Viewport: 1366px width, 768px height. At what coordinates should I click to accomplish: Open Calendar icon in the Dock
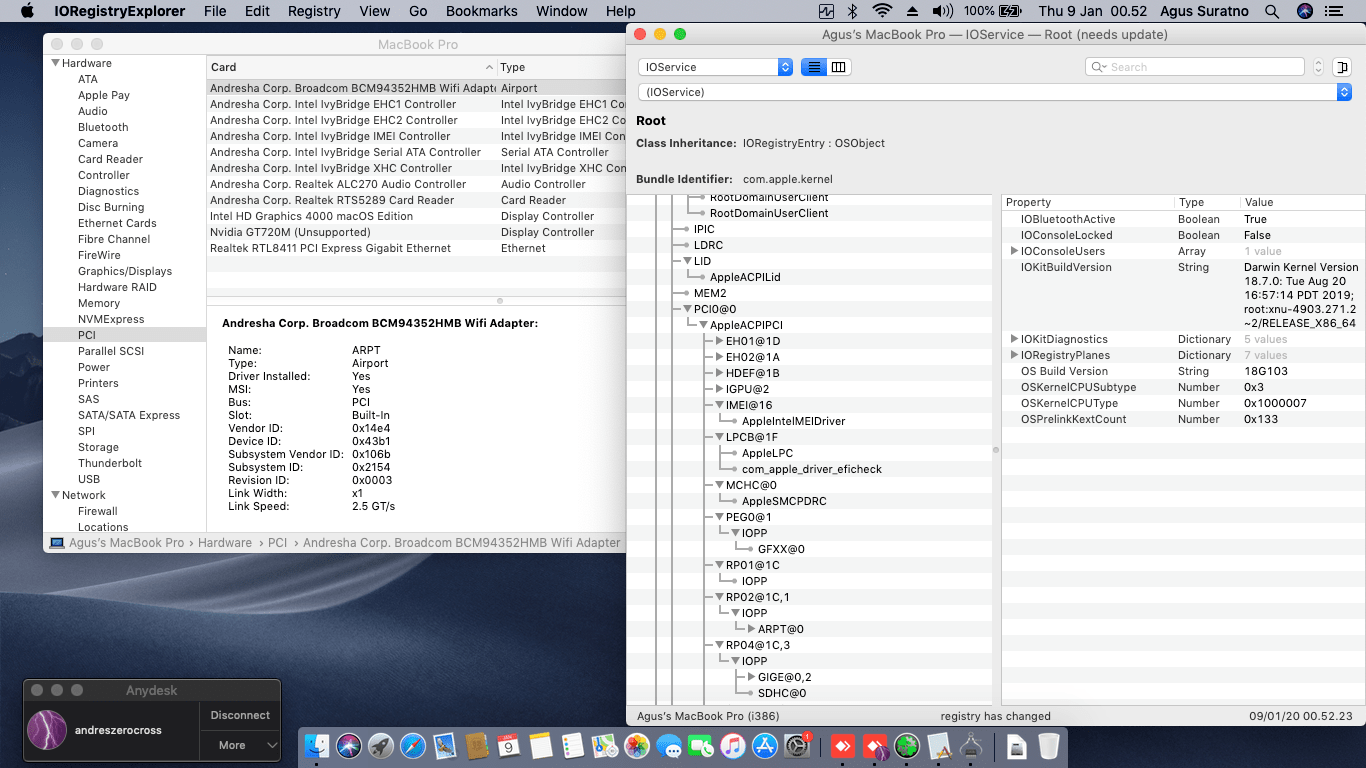(x=509, y=746)
